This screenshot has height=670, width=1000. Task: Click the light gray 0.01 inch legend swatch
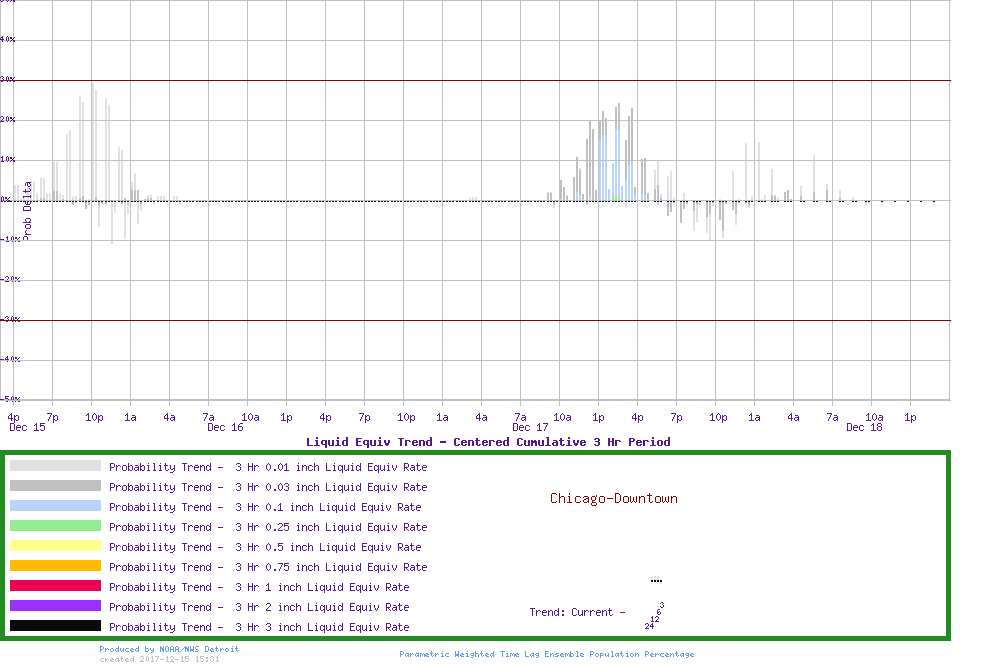(x=55, y=466)
